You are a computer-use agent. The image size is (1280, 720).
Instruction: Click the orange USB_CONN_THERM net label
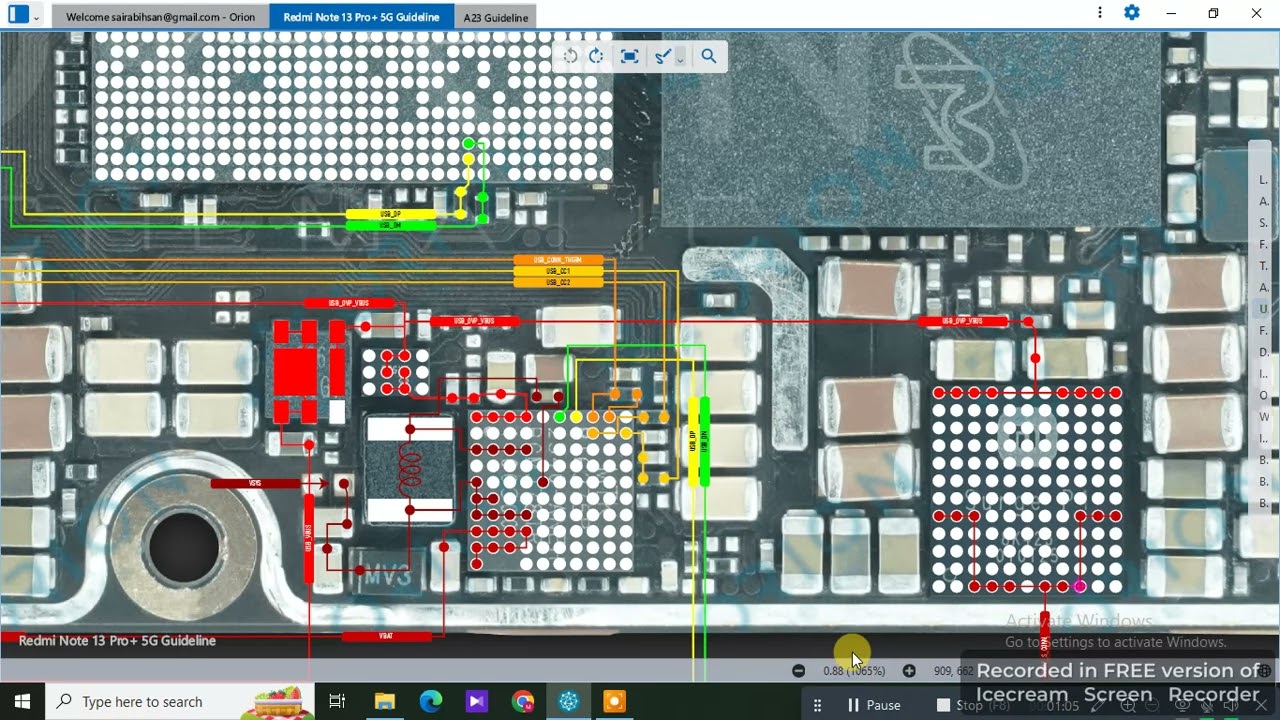[559, 260]
